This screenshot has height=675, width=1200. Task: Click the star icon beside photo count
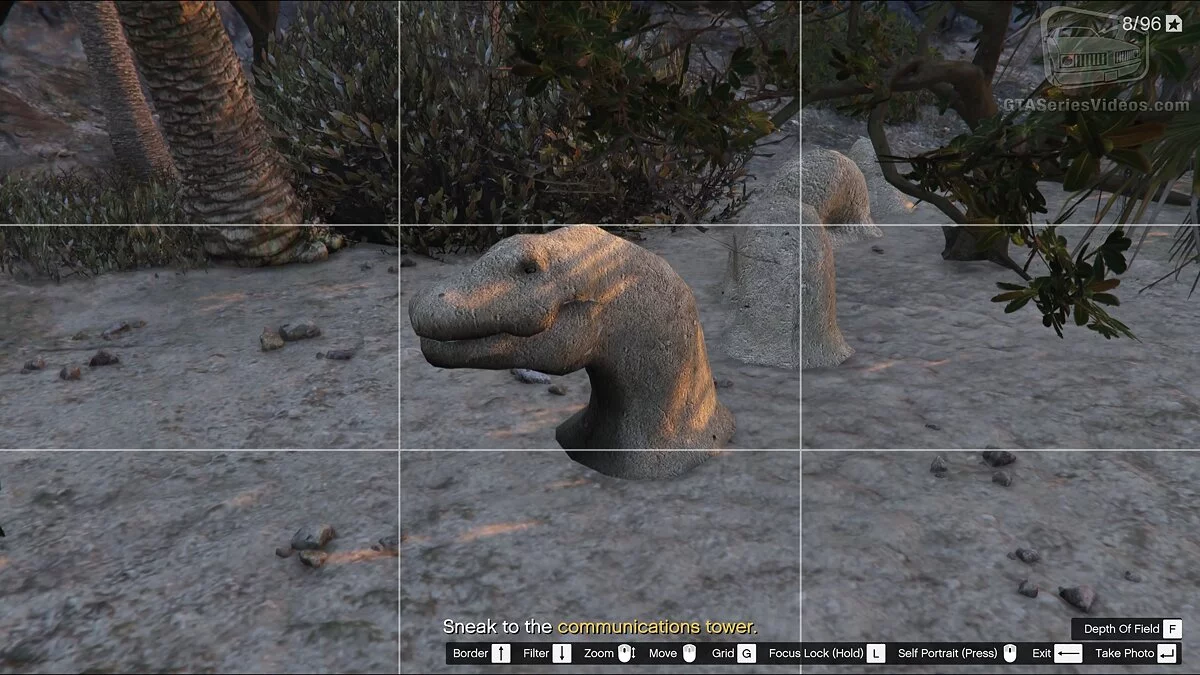pos(1174,24)
